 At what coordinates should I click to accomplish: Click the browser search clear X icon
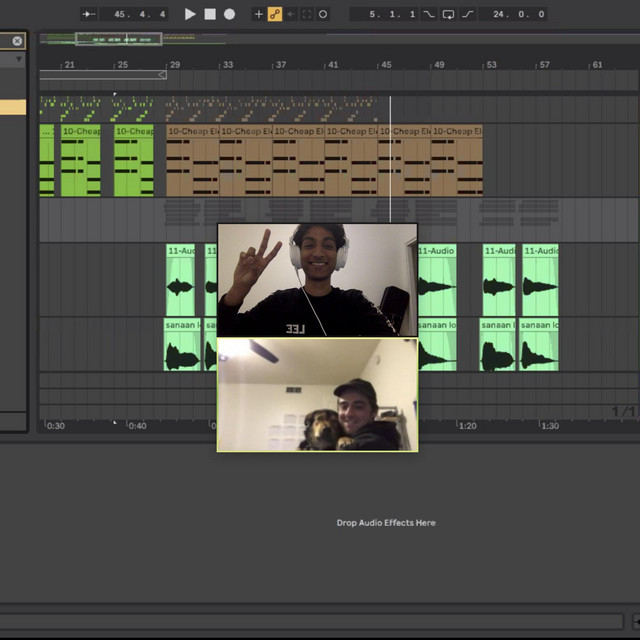point(17,41)
